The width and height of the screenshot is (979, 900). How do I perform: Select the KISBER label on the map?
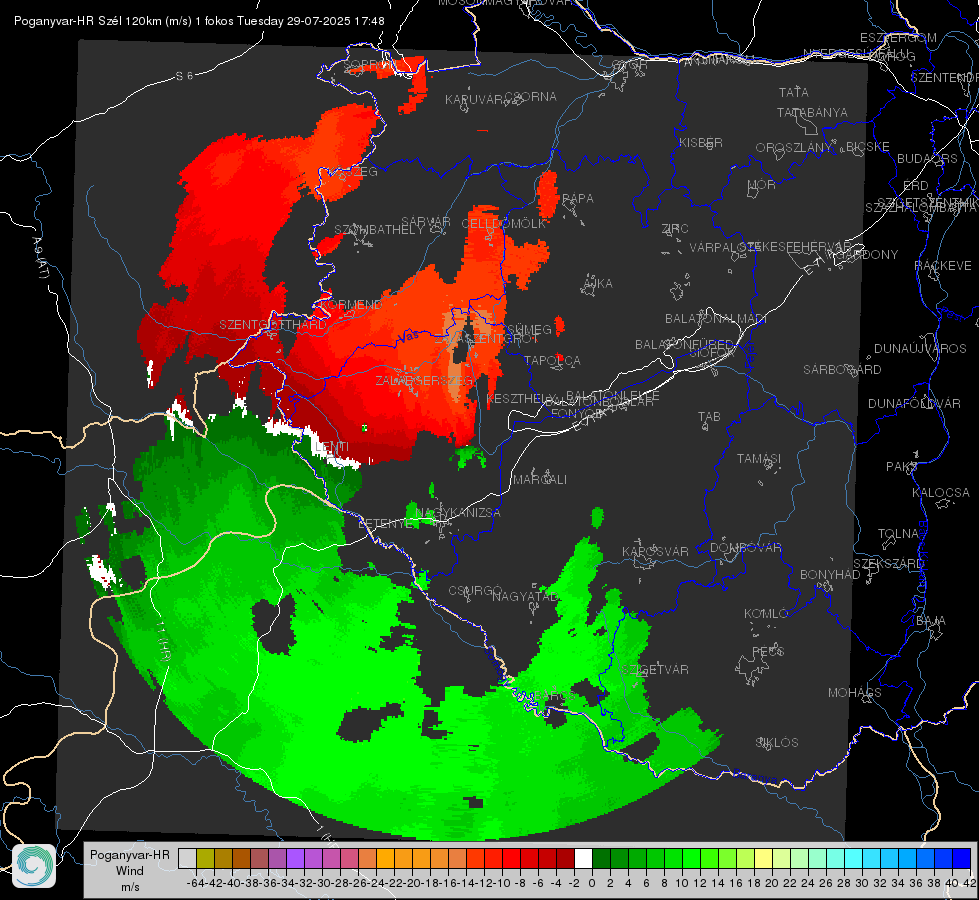(x=701, y=142)
